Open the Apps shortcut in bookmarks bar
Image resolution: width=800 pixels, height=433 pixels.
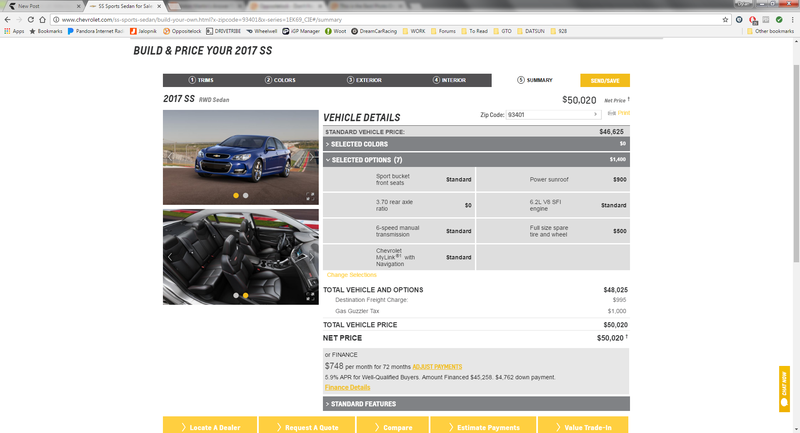coord(14,31)
